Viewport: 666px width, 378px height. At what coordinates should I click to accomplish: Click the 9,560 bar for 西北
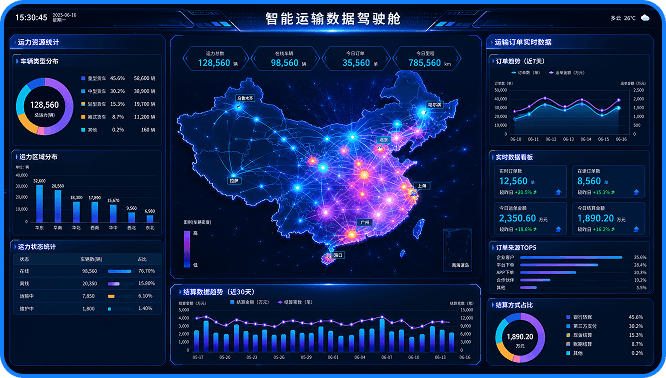point(132,217)
